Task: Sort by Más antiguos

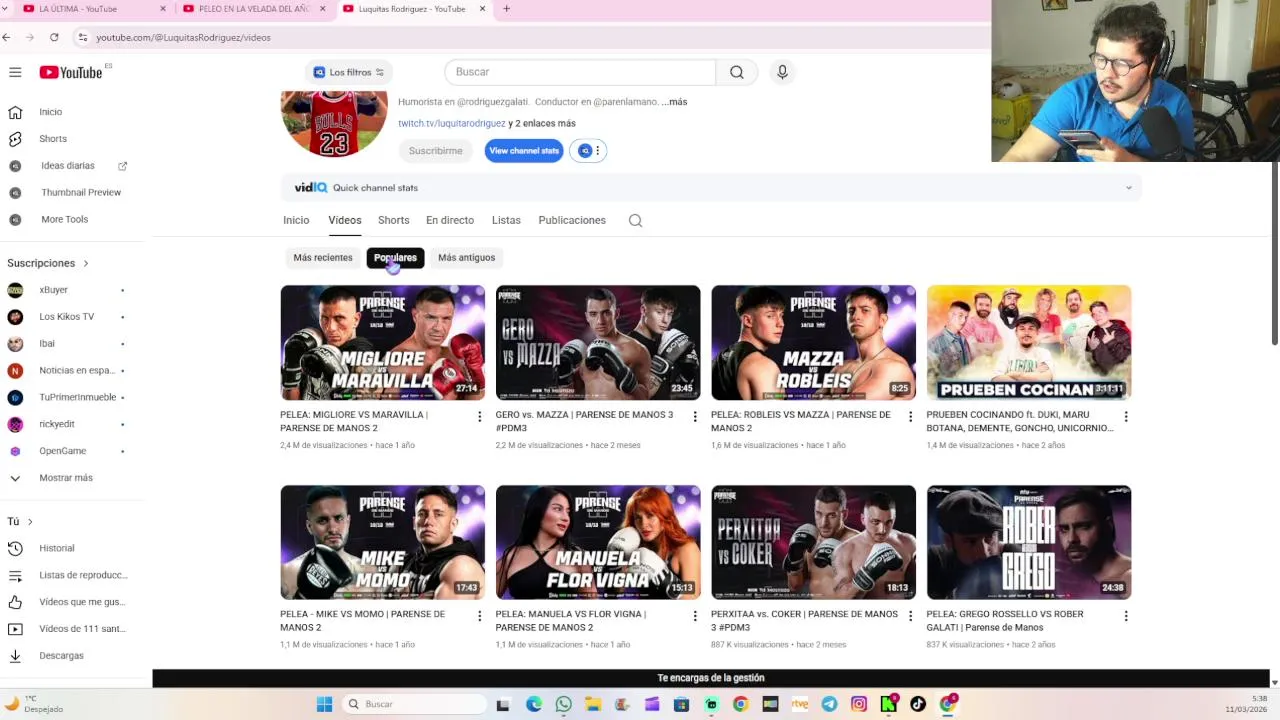Action: (x=466, y=258)
